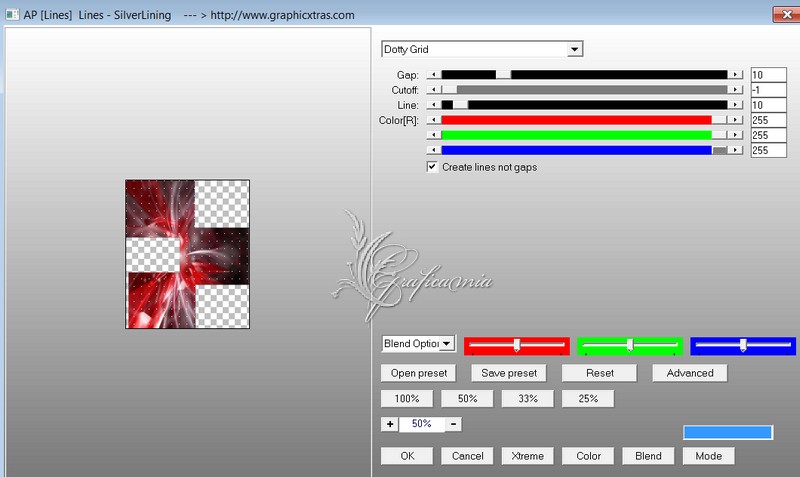Screen dimensions: 800x477
Task: Click the green color slider left arrow
Action: [x=434, y=135]
